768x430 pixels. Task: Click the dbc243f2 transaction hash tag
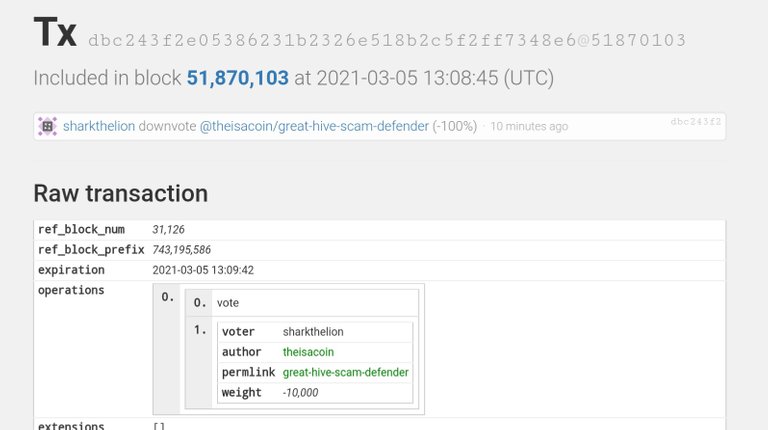[x=696, y=121]
